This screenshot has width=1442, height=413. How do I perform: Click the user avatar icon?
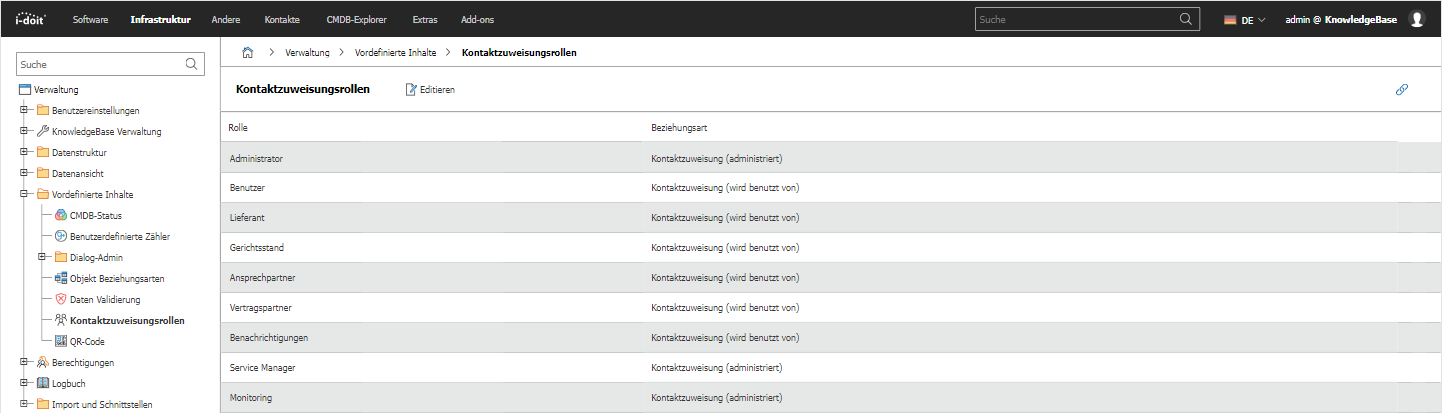point(1416,19)
